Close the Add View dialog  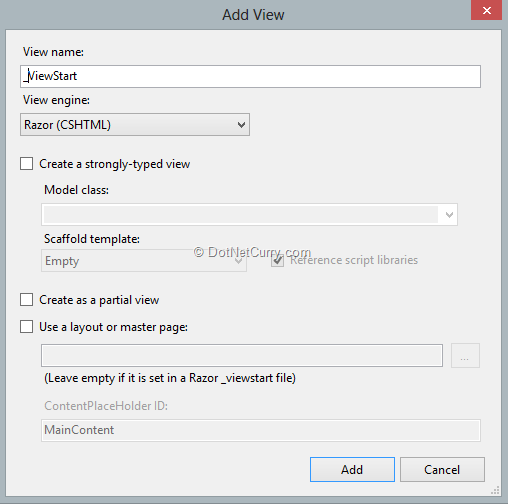tap(486, 10)
